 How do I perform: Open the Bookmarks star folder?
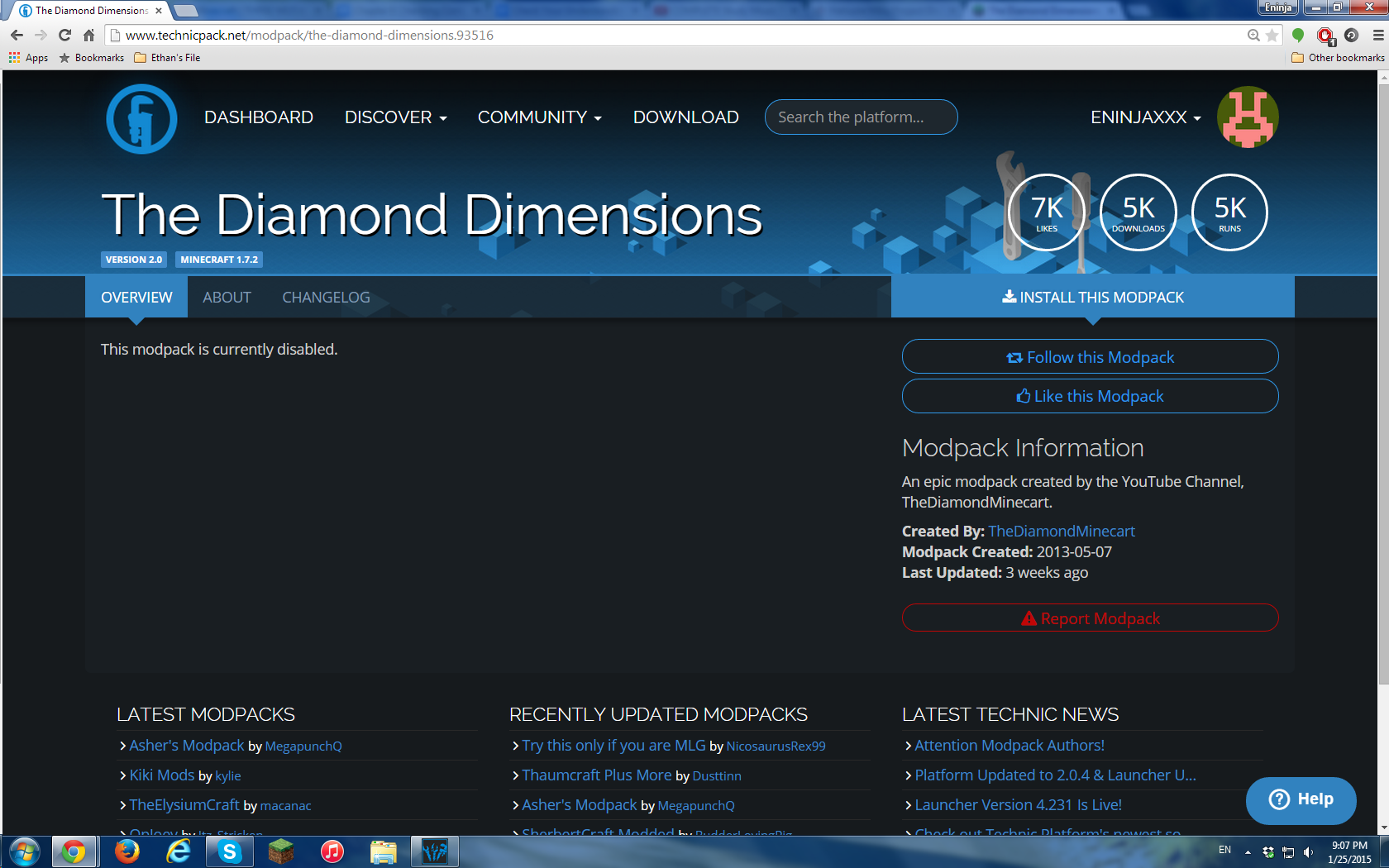[x=92, y=58]
